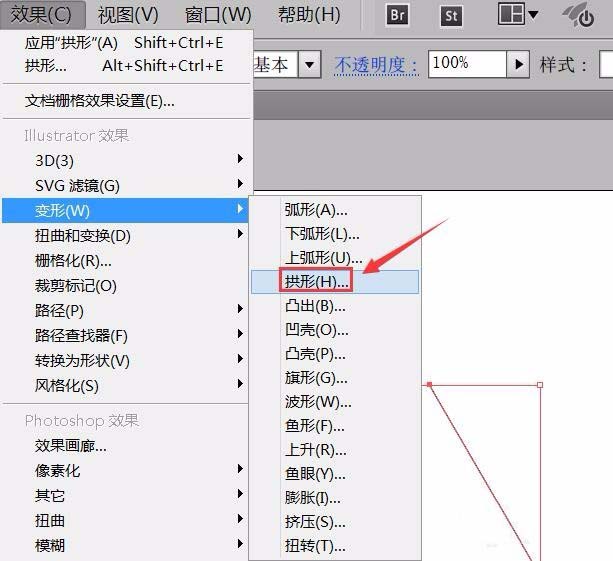
Task: Choose 拱形... Alt+Shift+Ctrl+E entry
Action: [126, 66]
